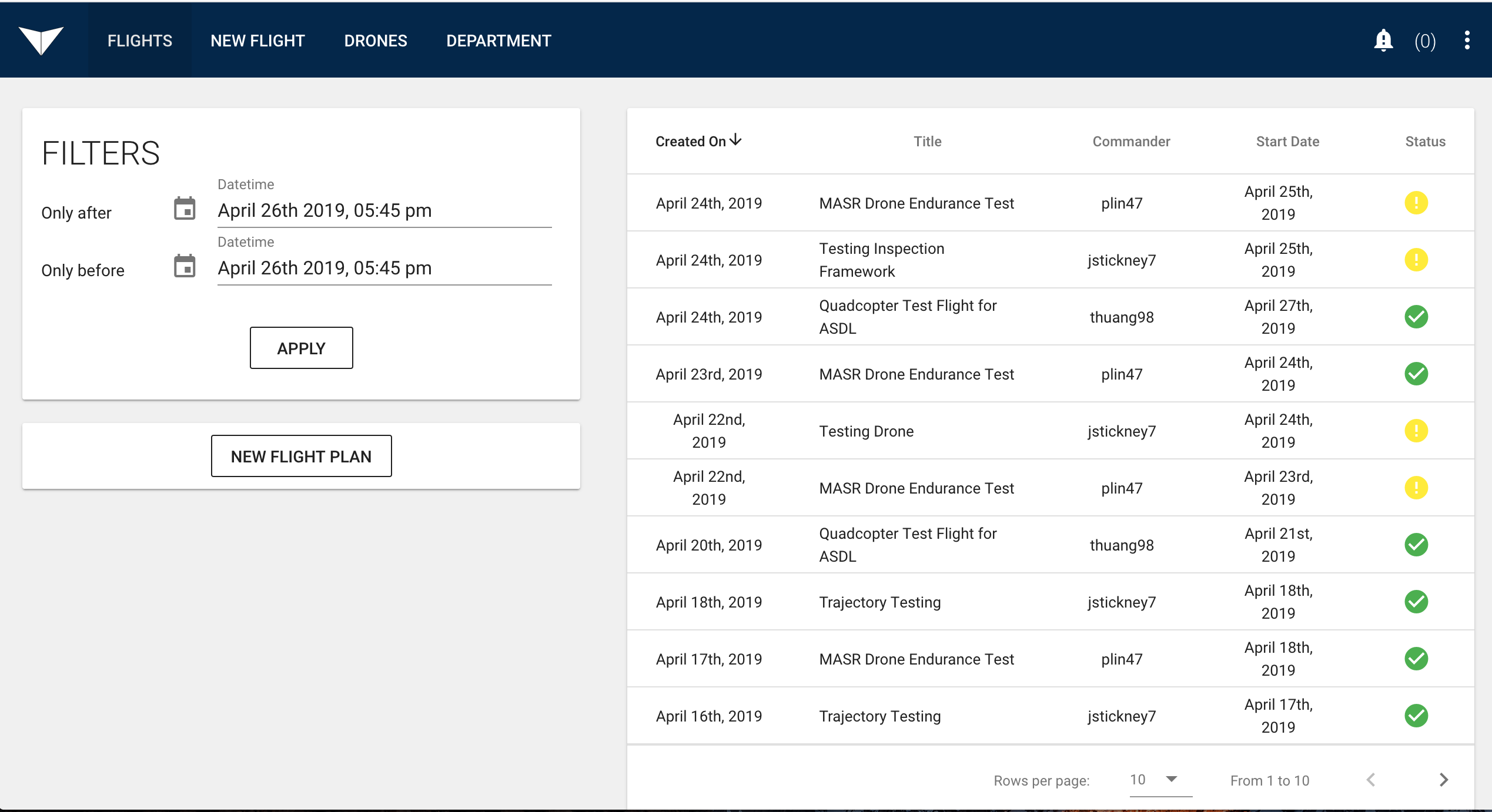The height and width of the screenshot is (812, 1492).
Task: Click the Only before datetime field
Action: (384, 268)
